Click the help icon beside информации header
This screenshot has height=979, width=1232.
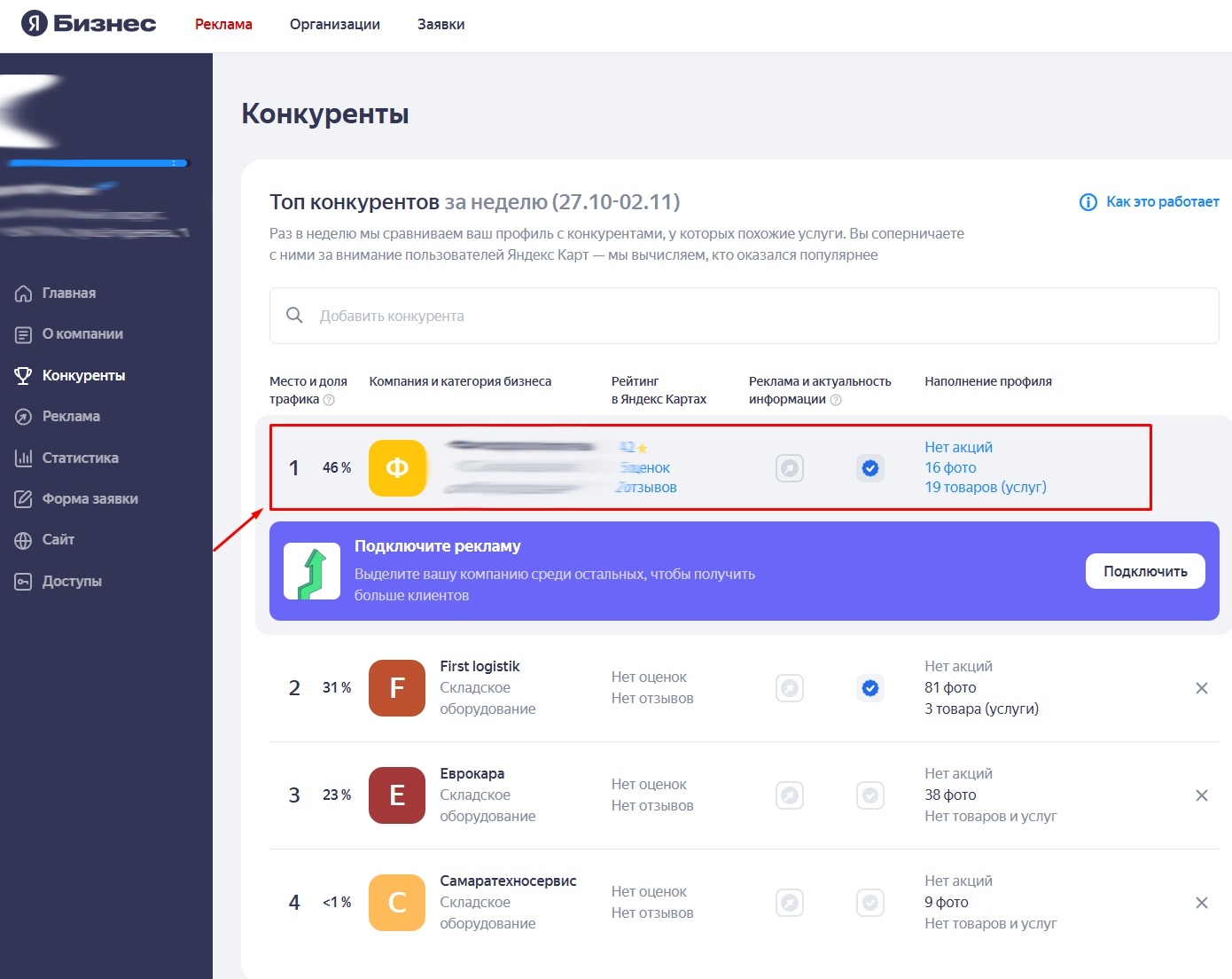[x=836, y=400]
